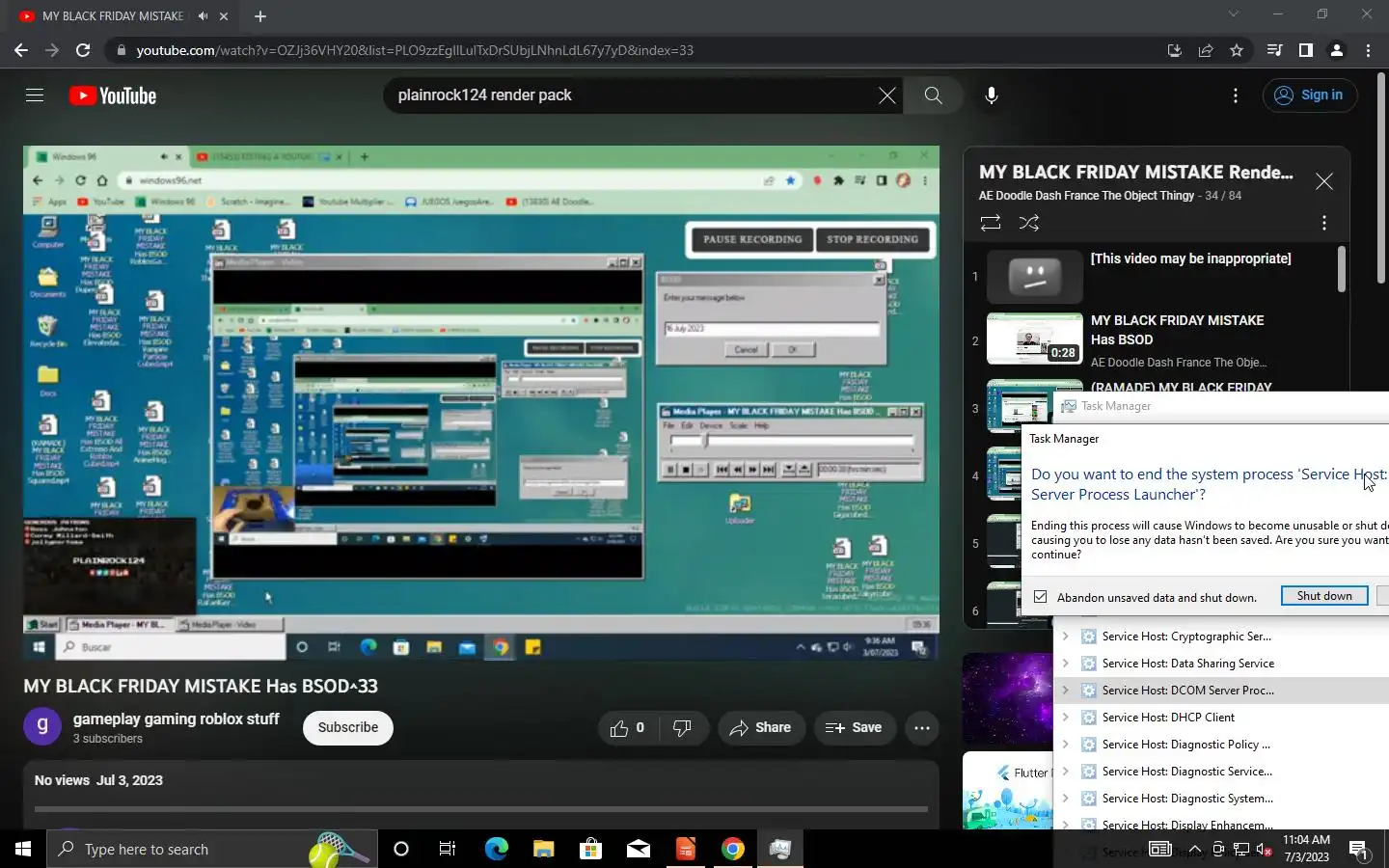This screenshot has width=1389, height=868.
Task: Open the AE Doodle Dash France playlist owner link
Action: 1087,196
